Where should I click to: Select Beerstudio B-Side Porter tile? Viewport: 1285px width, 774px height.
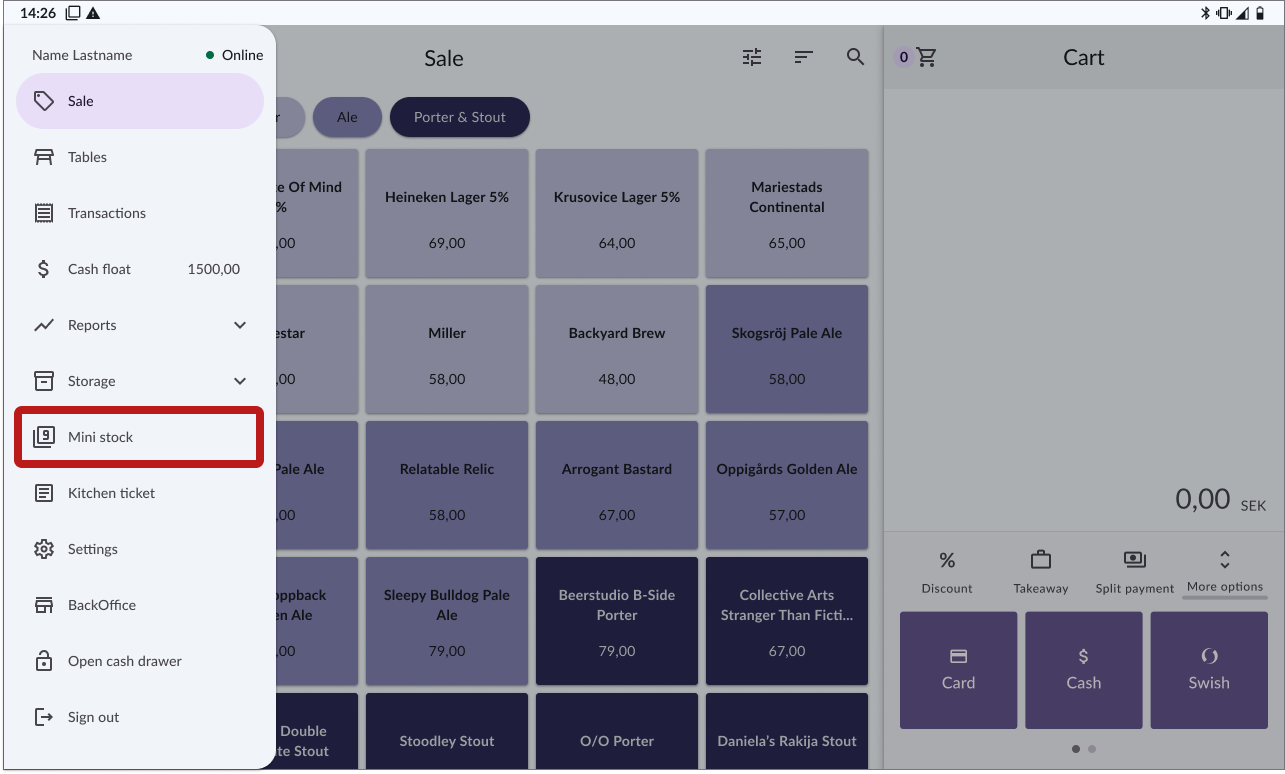(x=617, y=622)
